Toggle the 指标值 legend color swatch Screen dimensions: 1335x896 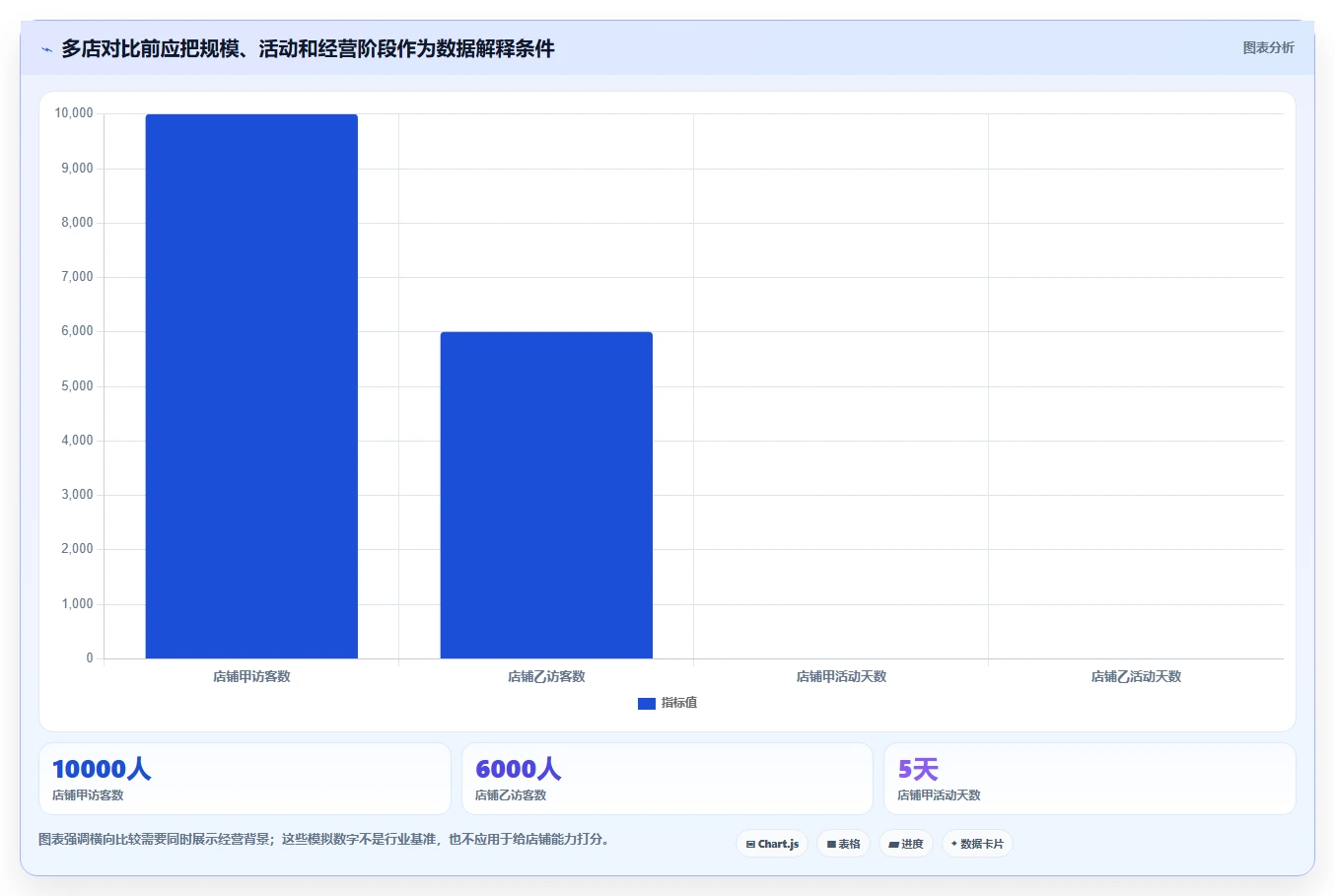tap(647, 704)
